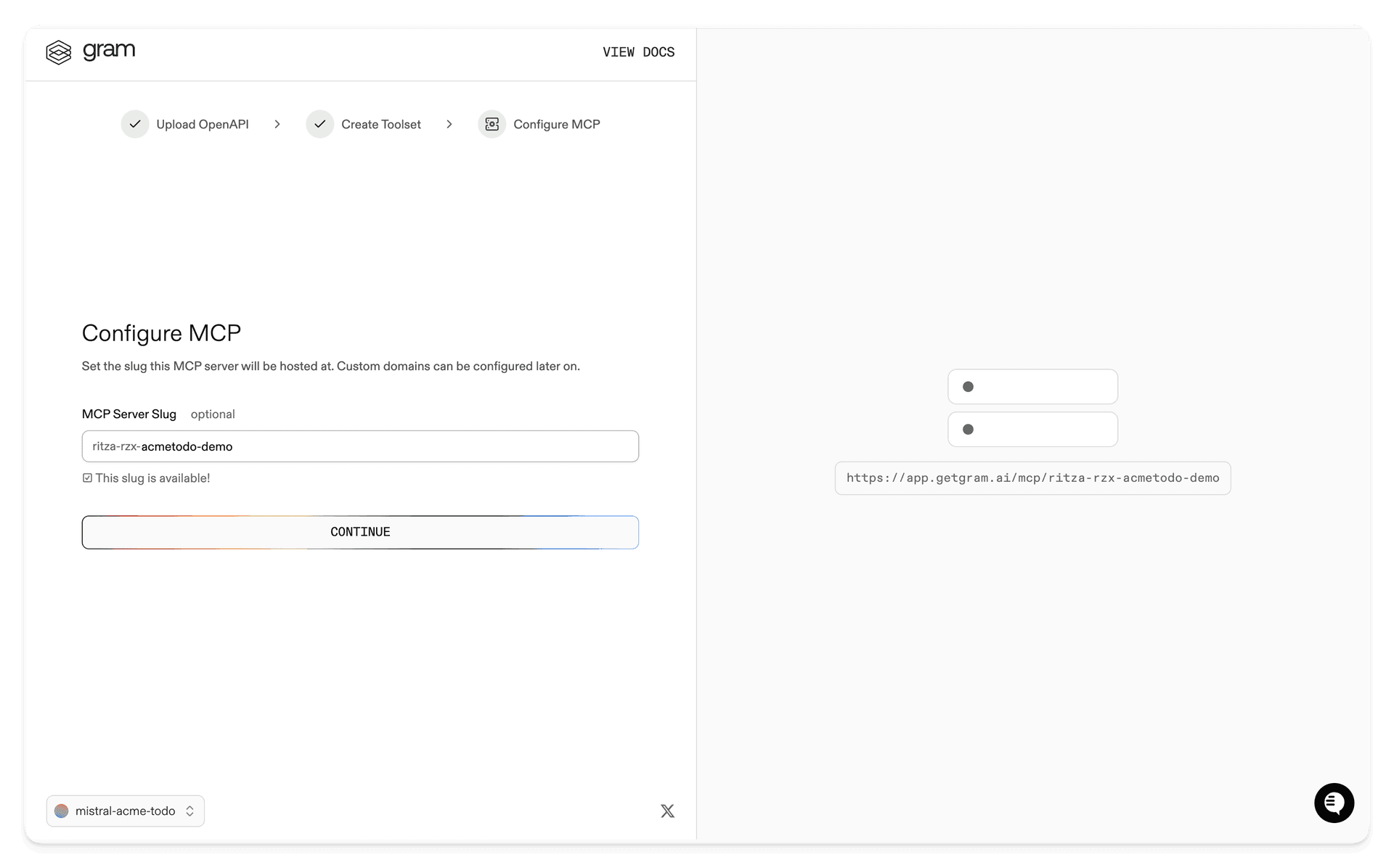Select the top status pill on the right

pos(1032,386)
